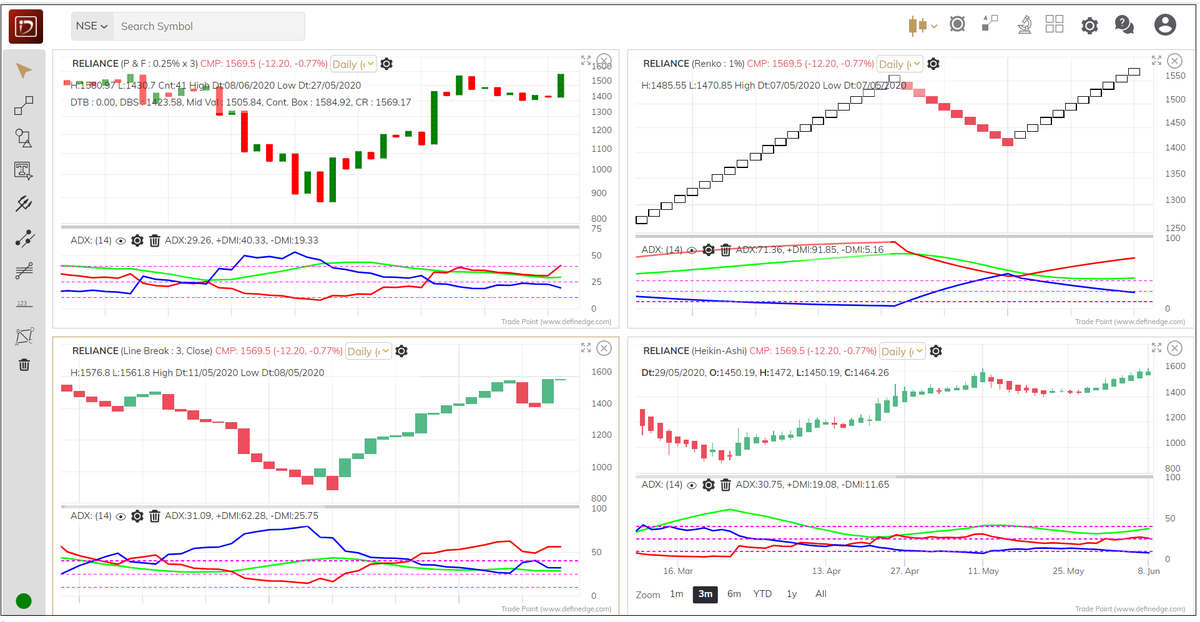Expand the Heikin-Ashi chart to fullscreen

[1157, 348]
